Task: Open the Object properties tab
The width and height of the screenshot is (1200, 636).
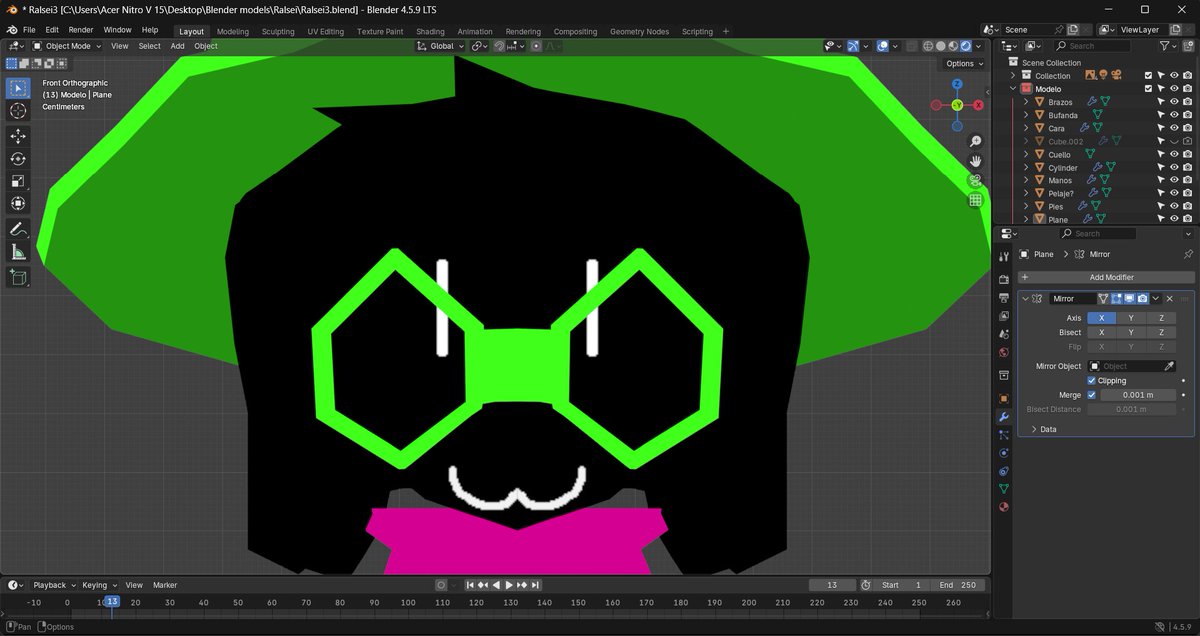Action: [x=1004, y=398]
